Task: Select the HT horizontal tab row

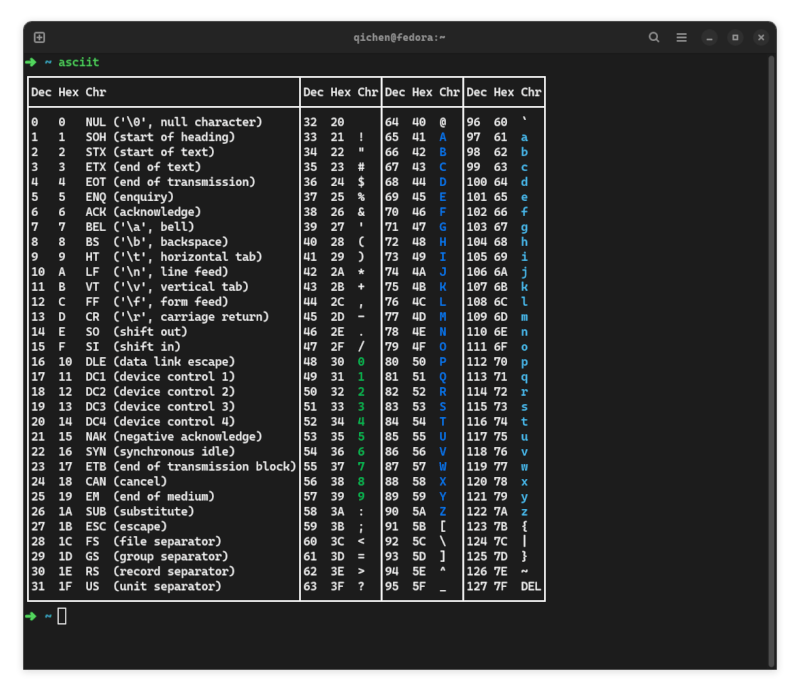Action: [x=146, y=257]
